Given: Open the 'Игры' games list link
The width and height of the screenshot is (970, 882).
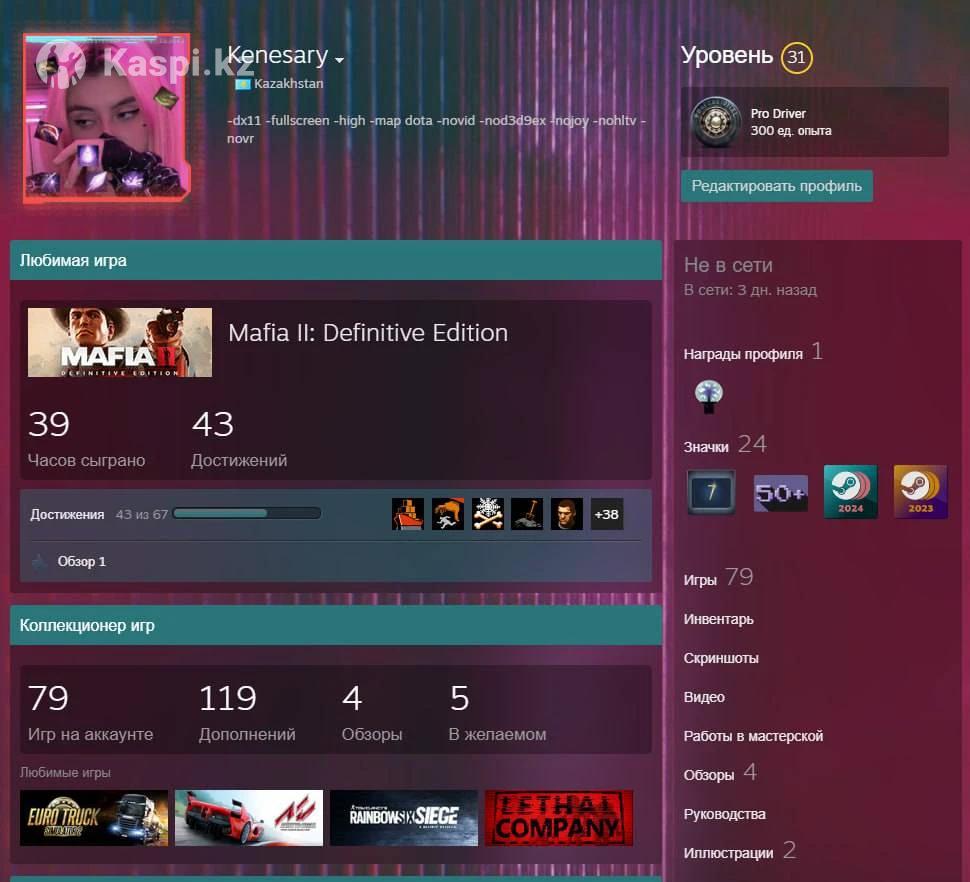Looking at the screenshot, I should coord(700,580).
